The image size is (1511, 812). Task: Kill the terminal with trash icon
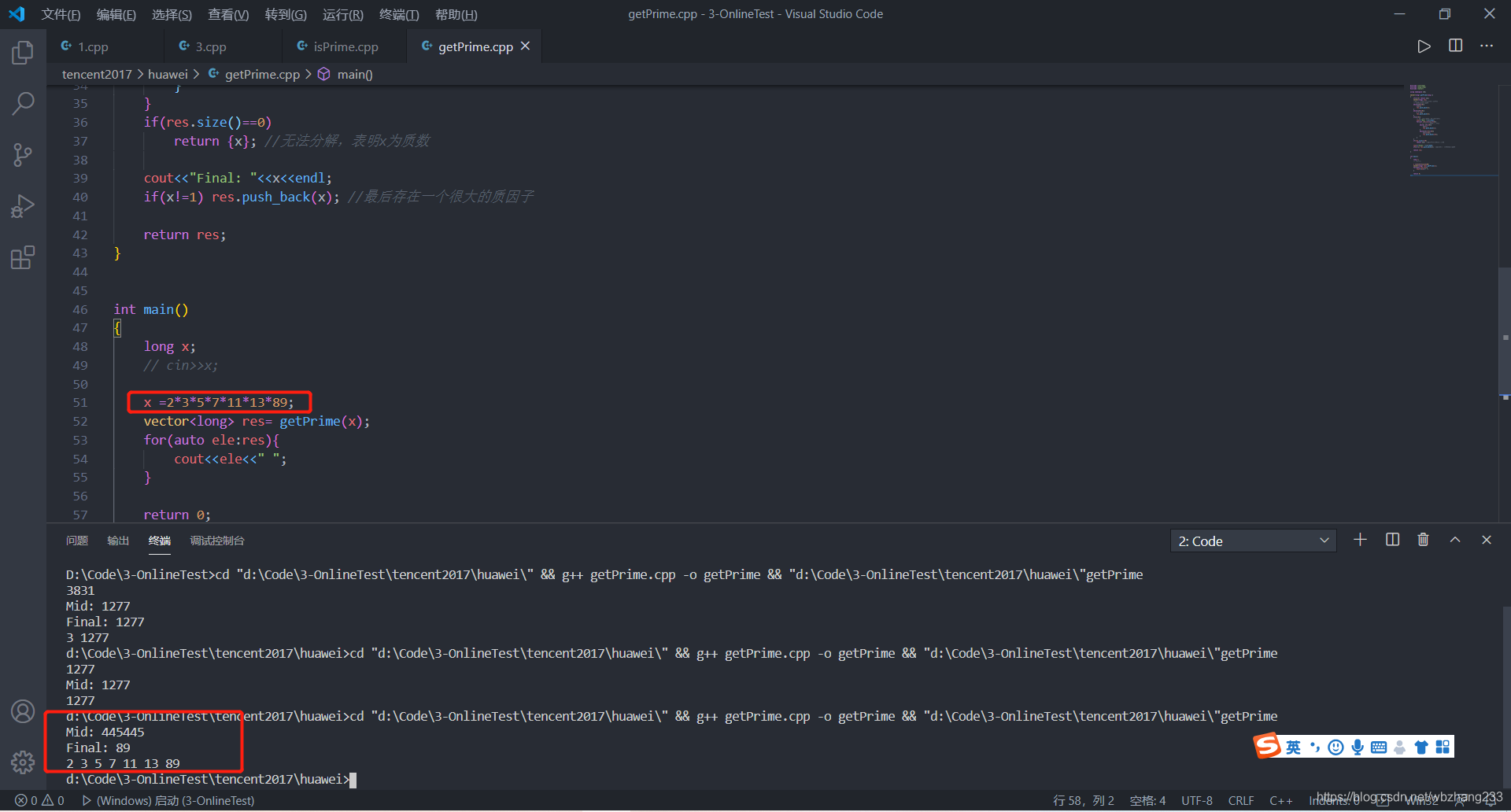point(1423,540)
